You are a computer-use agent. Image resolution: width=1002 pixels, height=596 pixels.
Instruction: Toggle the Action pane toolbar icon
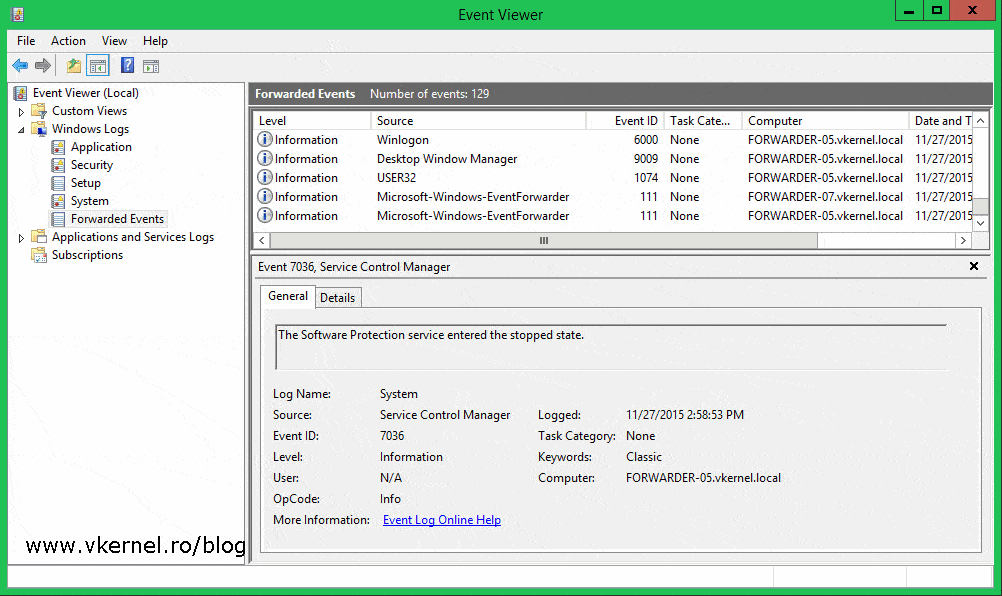tap(150, 65)
